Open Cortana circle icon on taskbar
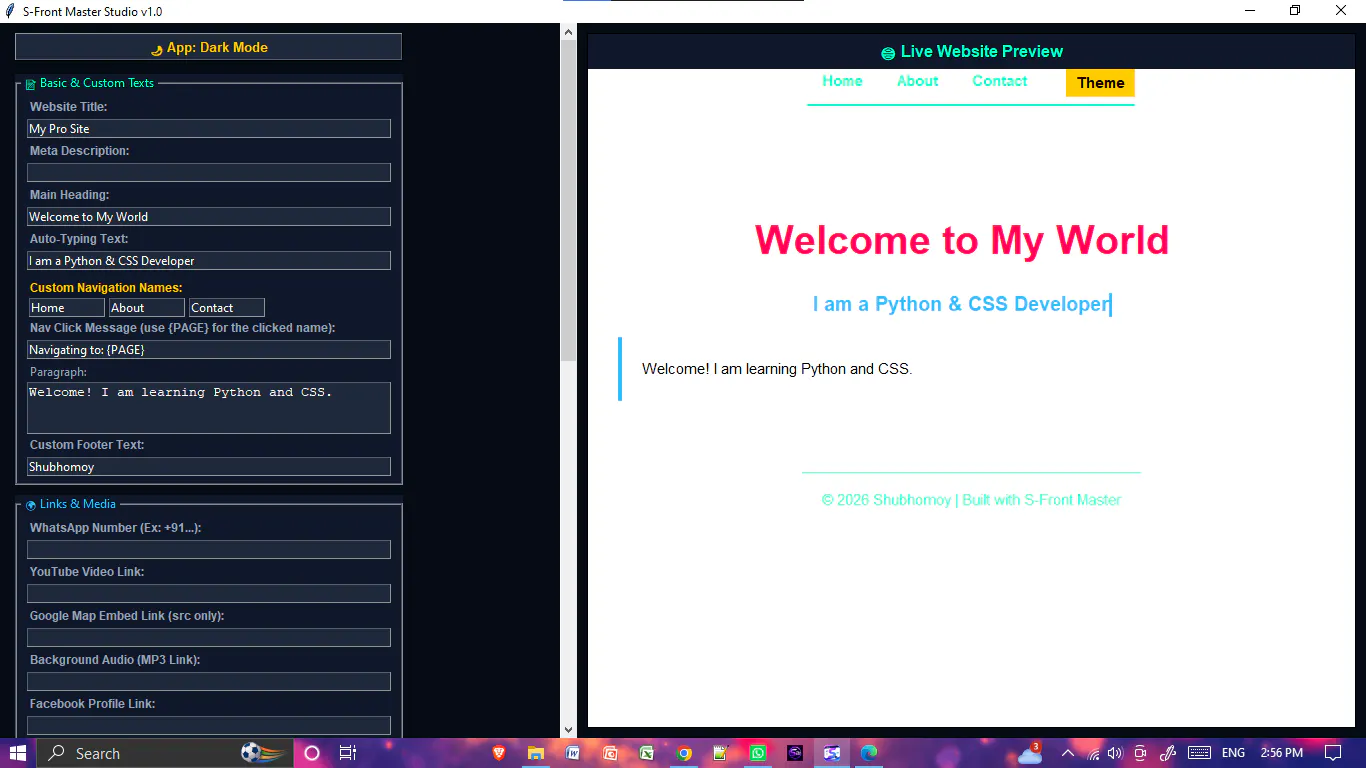Image resolution: width=1366 pixels, height=768 pixels. click(x=311, y=753)
